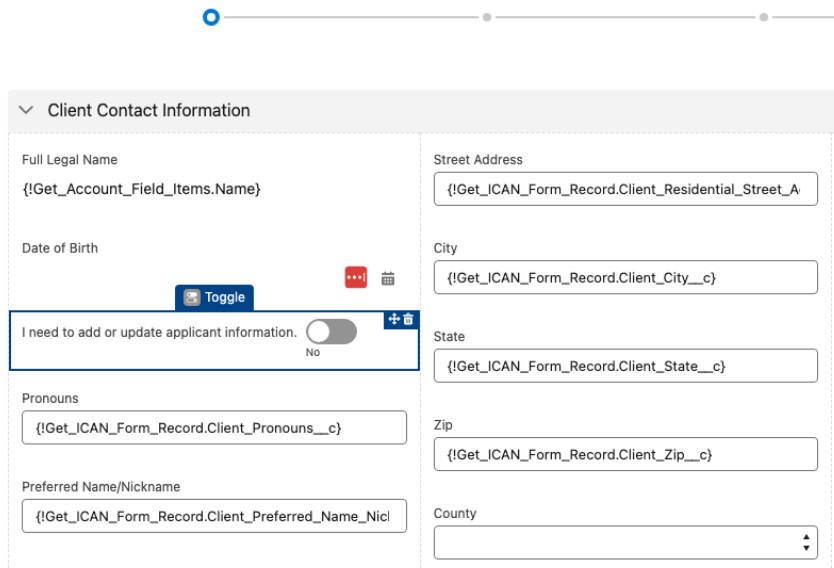Click the move handle on Toggle component
Viewport: 834px width, 568px height.
394,319
